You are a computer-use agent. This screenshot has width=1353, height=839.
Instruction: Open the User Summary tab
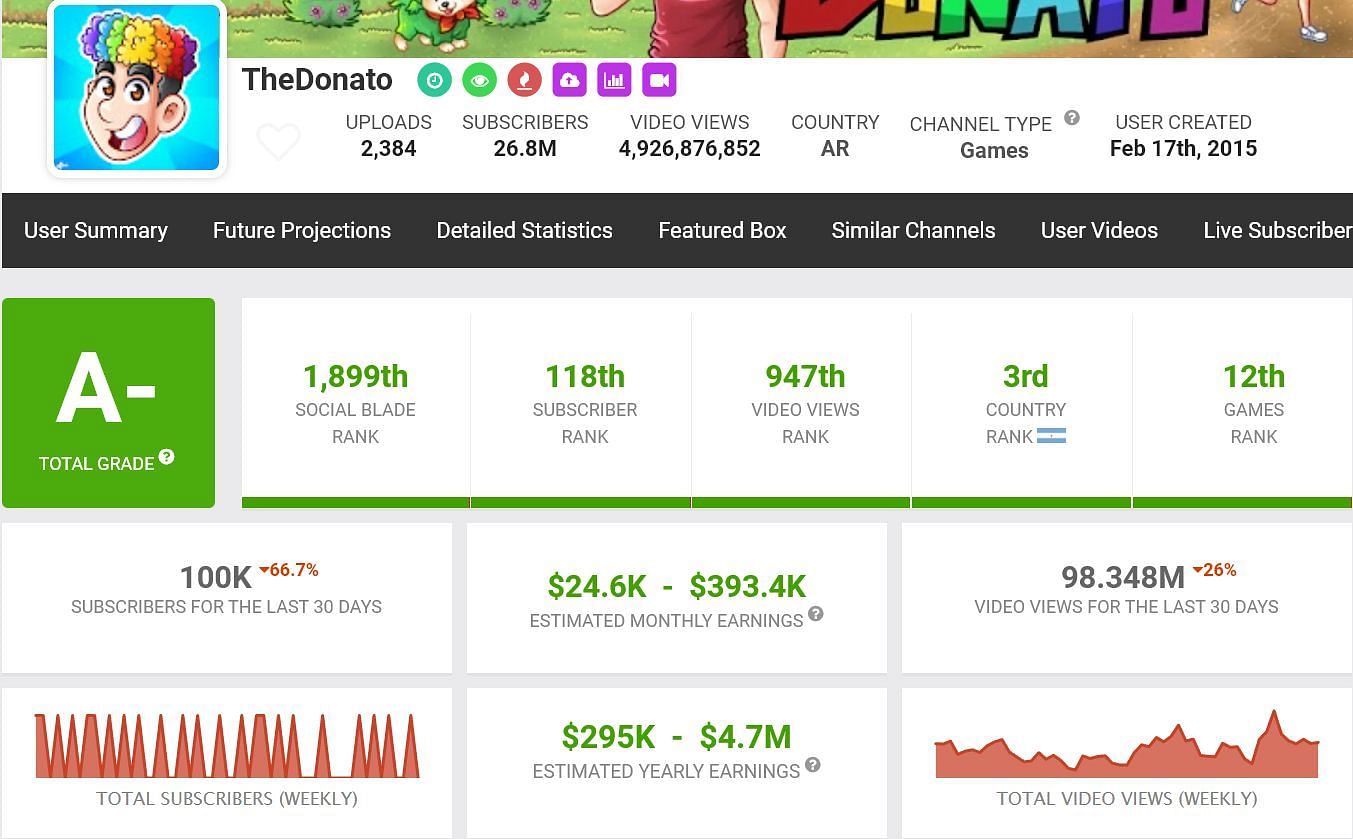pyautogui.click(x=96, y=230)
